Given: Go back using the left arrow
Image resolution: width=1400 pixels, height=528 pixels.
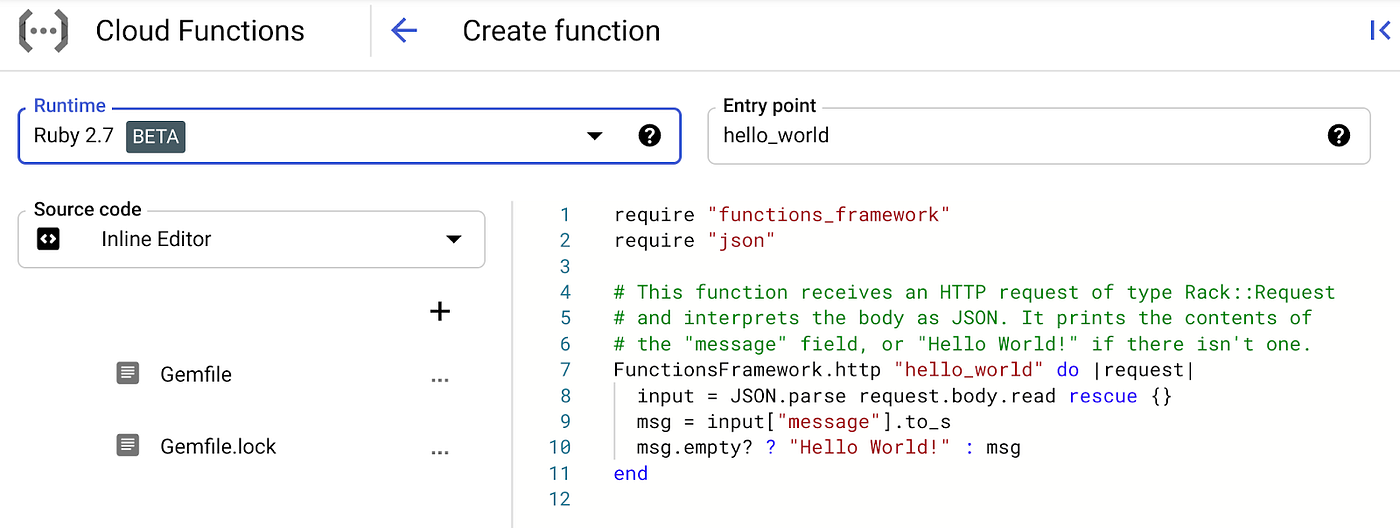Looking at the screenshot, I should (x=404, y=31).
